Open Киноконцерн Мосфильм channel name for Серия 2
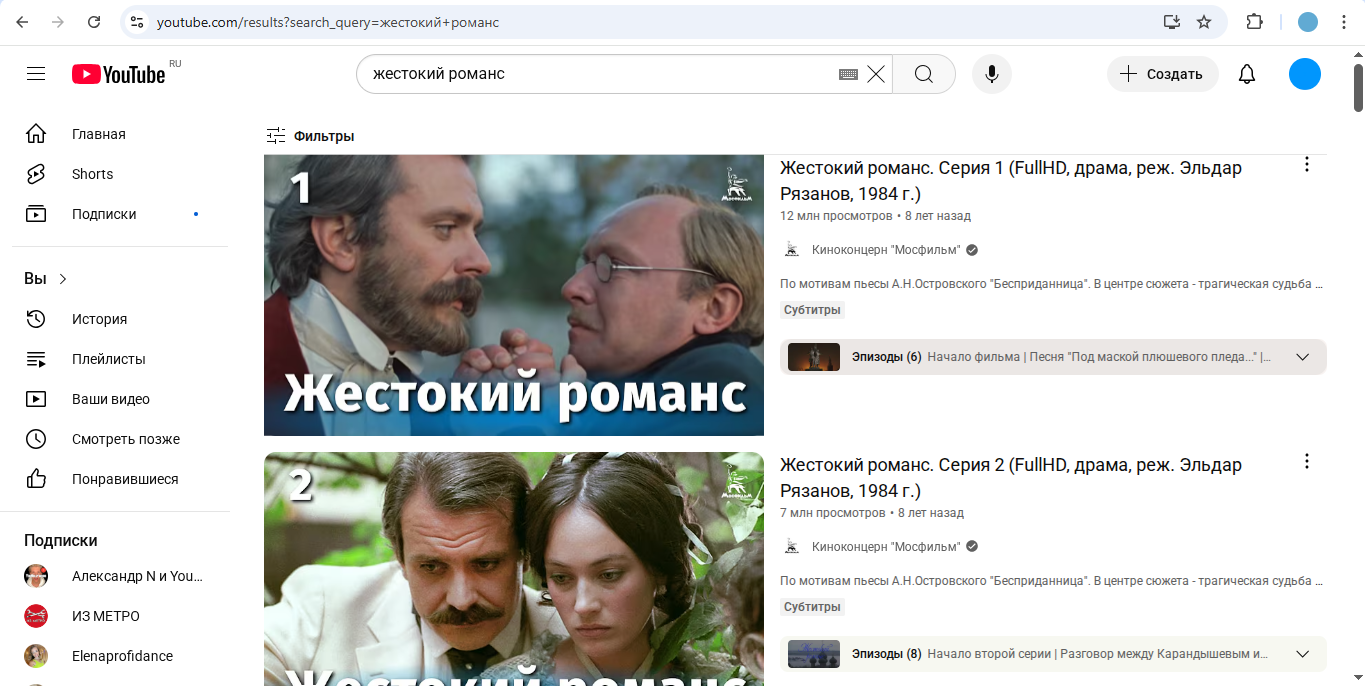Image resolution: width=1365 pixels, height=686 pixels. [886, 547]
